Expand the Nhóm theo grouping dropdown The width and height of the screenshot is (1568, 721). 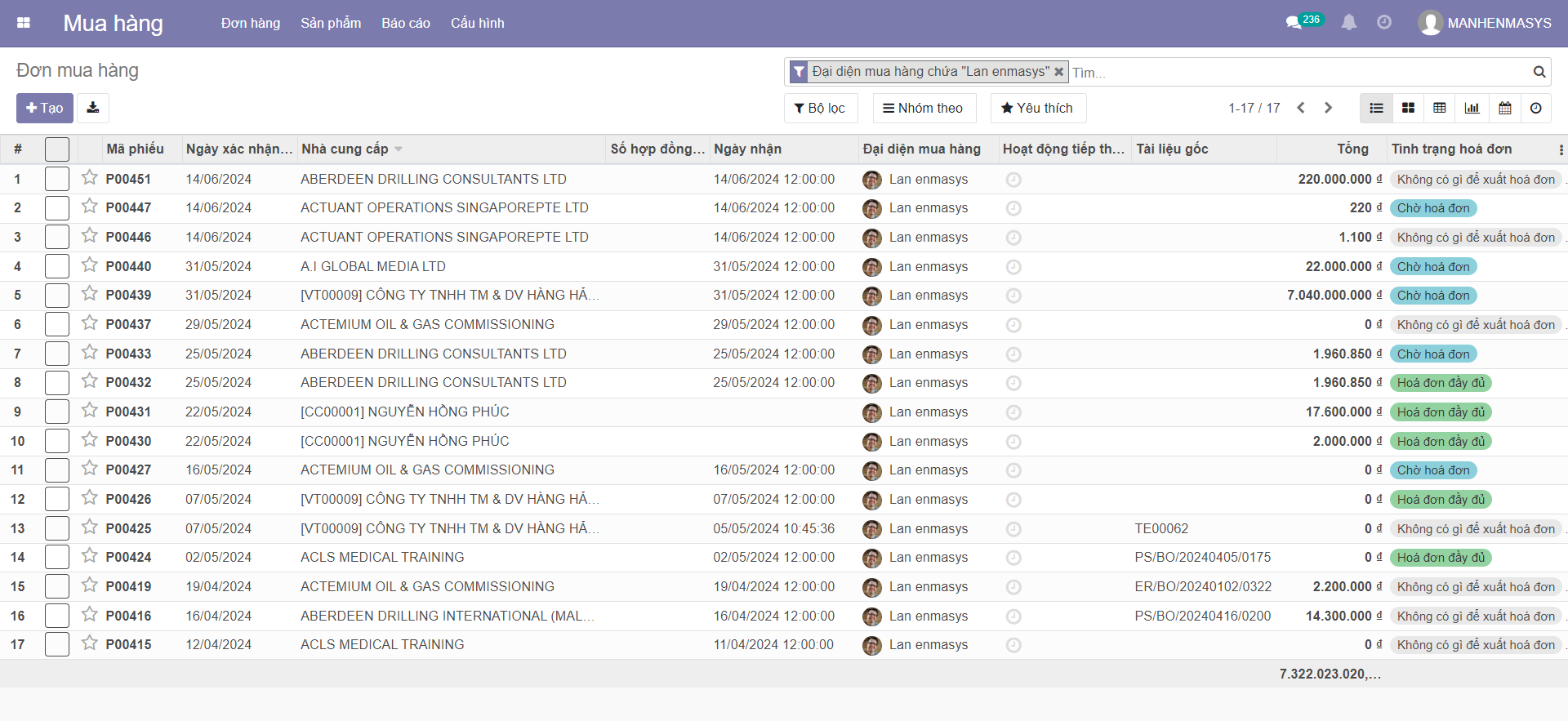pyautogui.click(x=924, y=108)
